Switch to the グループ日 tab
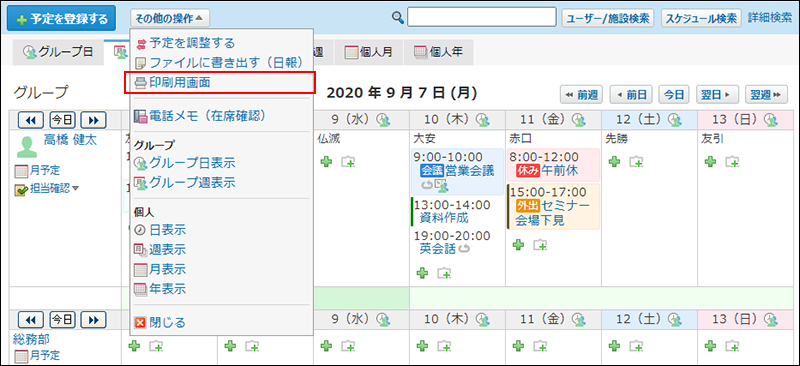Viewport: 800px width, 366px height. pos(58,52)
